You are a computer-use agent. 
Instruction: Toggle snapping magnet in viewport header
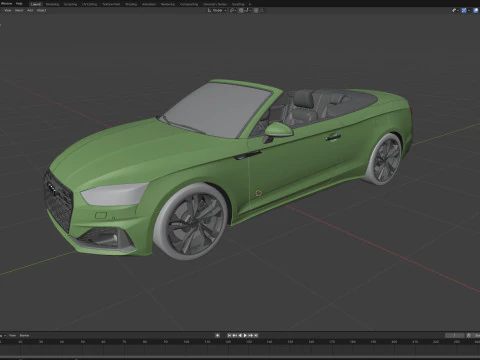241,10
